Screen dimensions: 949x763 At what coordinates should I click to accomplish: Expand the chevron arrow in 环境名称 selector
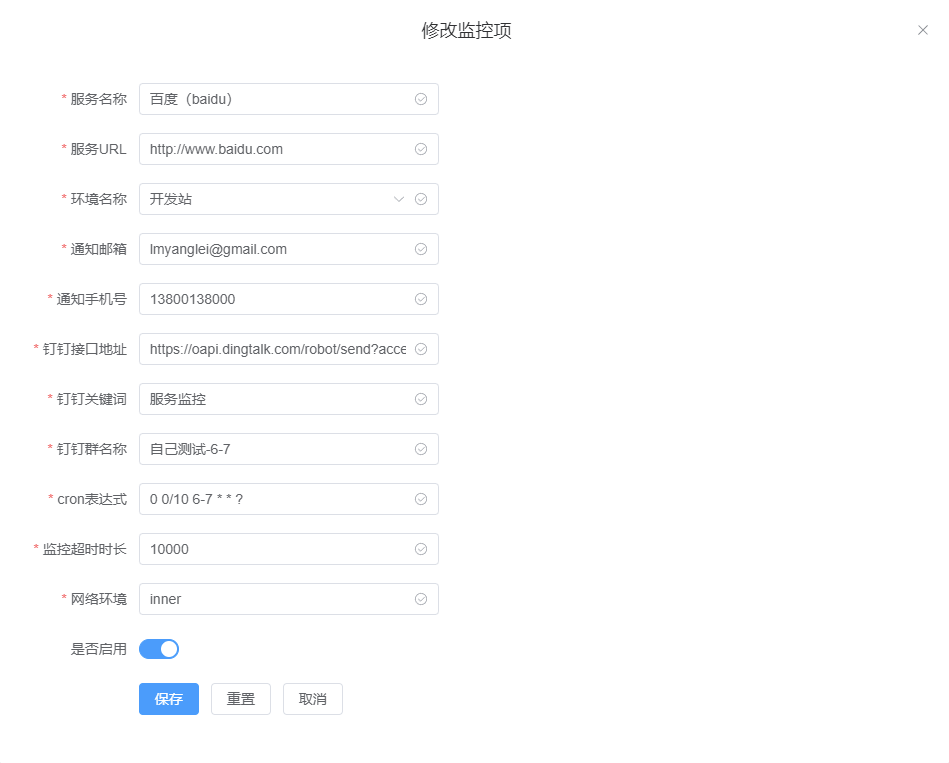coord(399,199)
